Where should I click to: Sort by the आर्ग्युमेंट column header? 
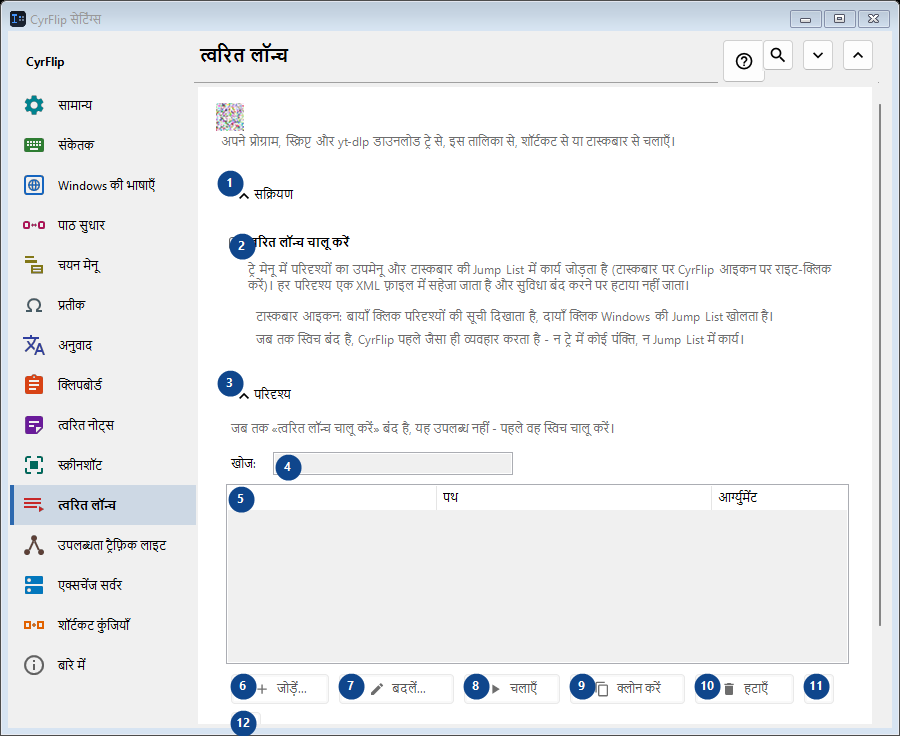point(779,497)
